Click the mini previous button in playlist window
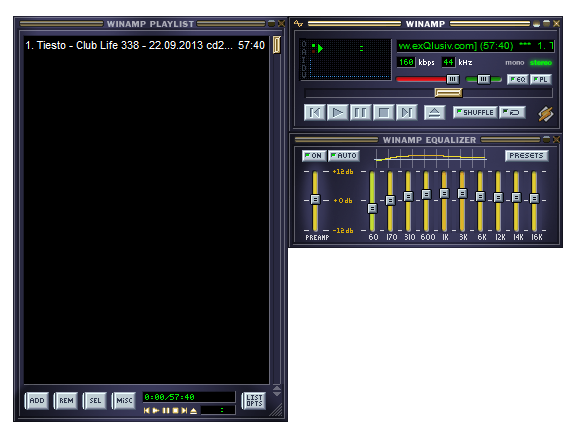This screenshot has width=578, height=441. (147, 410)
